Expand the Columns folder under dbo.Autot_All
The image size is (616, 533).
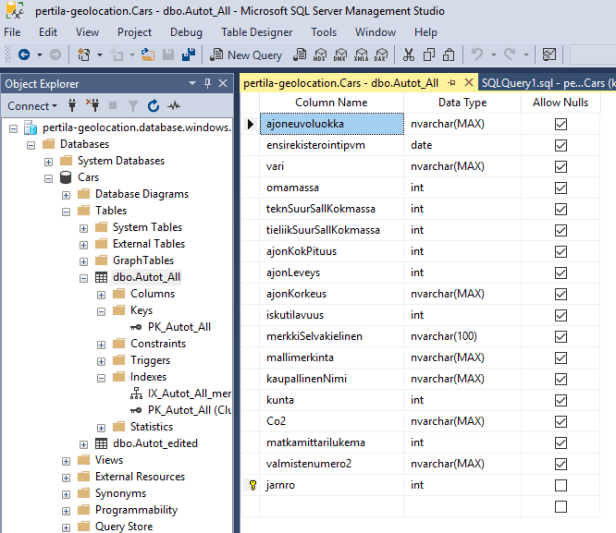[x=101, y=295]
